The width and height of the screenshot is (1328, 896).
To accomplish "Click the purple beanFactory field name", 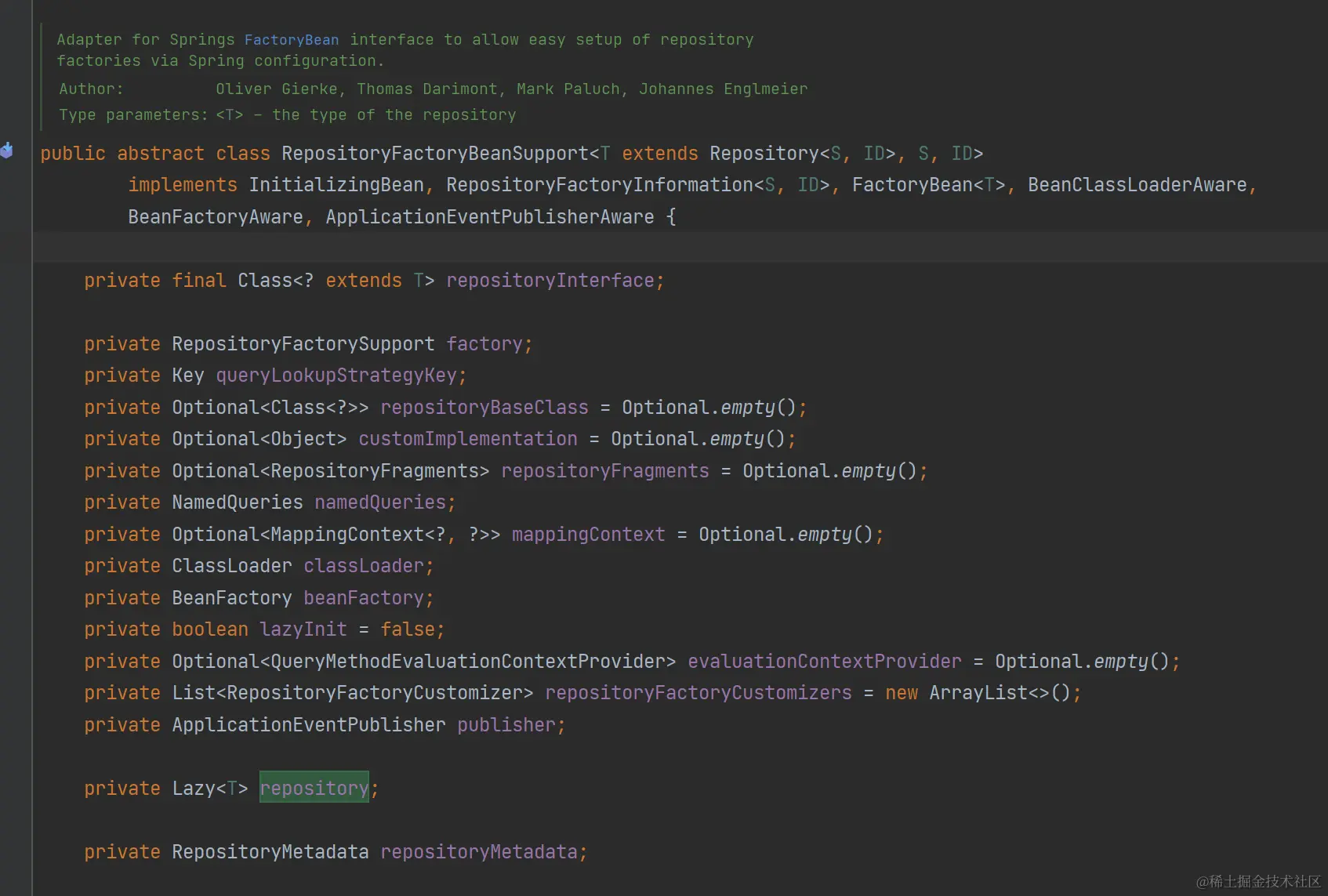I will [364, 598].
